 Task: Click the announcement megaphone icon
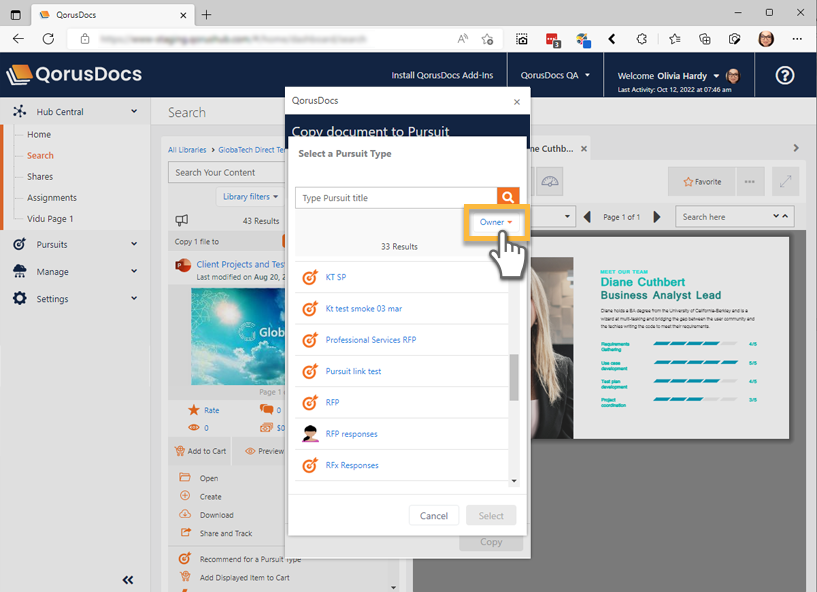click(181, 220)
